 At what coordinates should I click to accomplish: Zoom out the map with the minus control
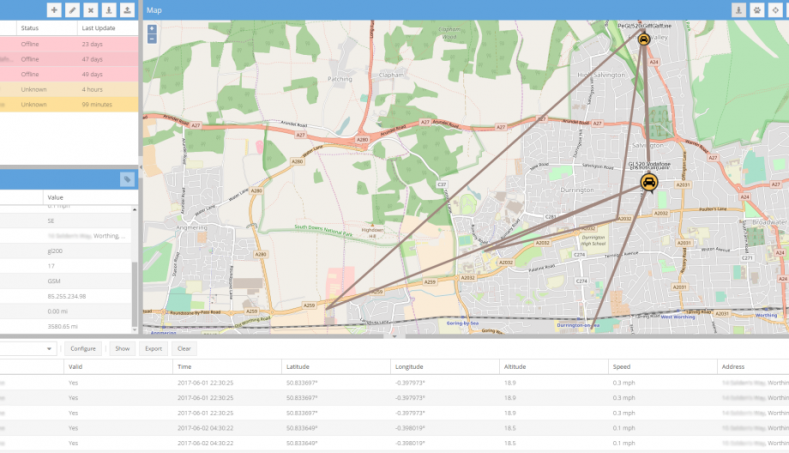click(152, 39)
